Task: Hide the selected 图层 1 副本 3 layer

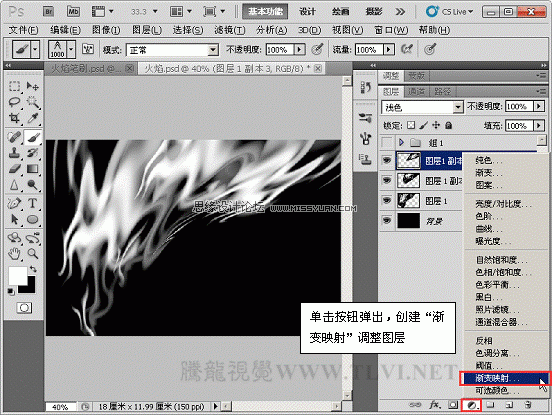Action: tap(387, 161)
